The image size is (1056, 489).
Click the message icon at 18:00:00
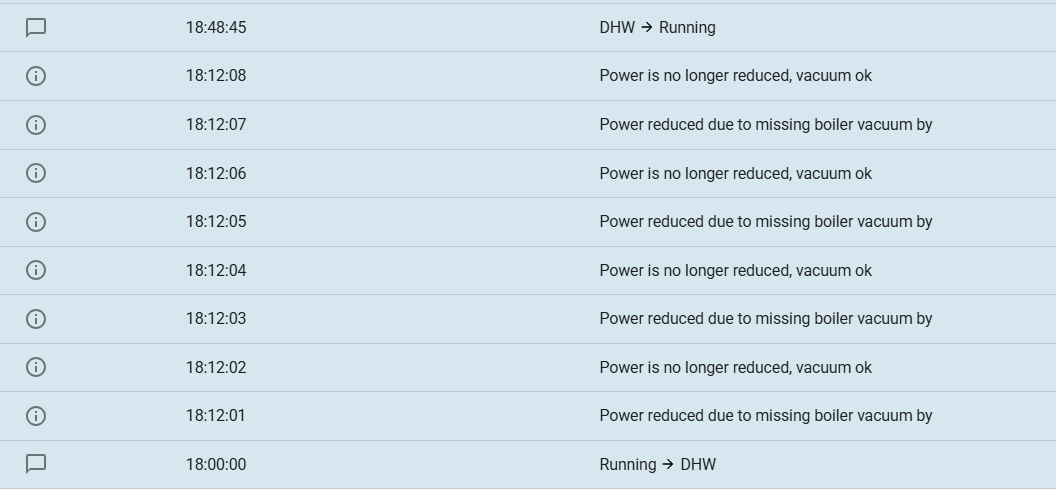(36, 464)
